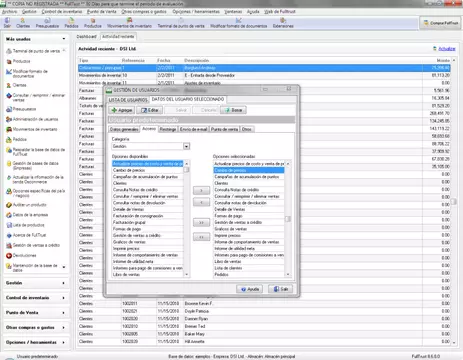Open Modificar formato de documentos toolbar icon
The height and width of the screenshot is (360, 463).
(x=239, y=23)
